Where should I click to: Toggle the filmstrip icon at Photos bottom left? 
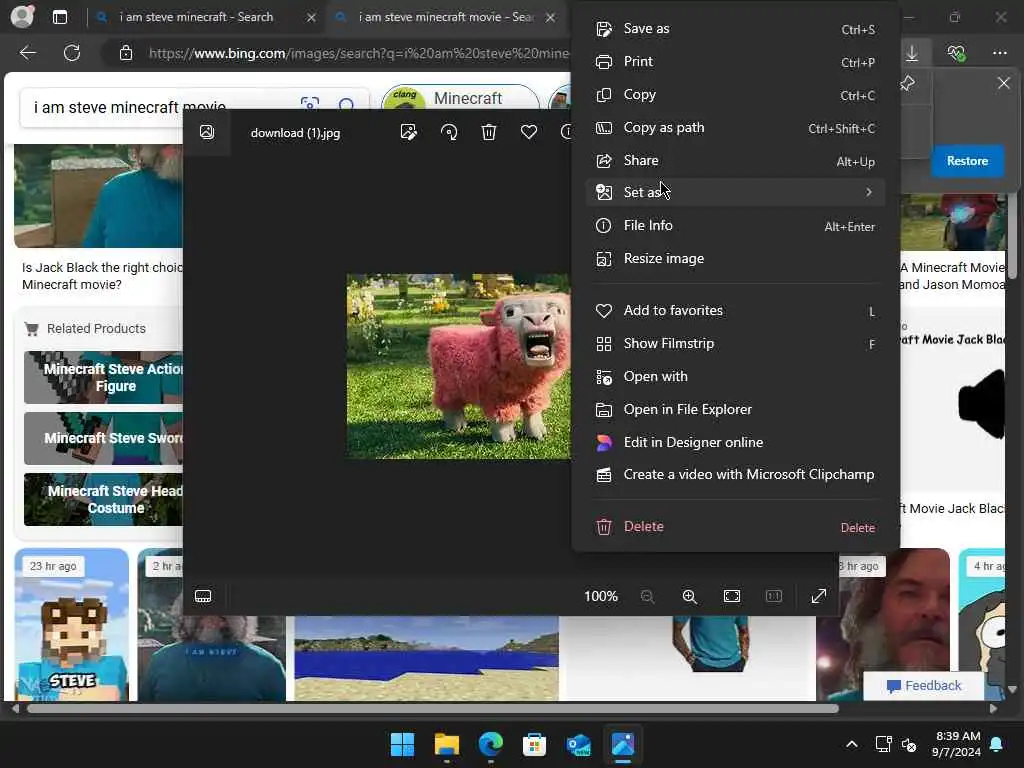pyautogui.click(x=203, y=596)
